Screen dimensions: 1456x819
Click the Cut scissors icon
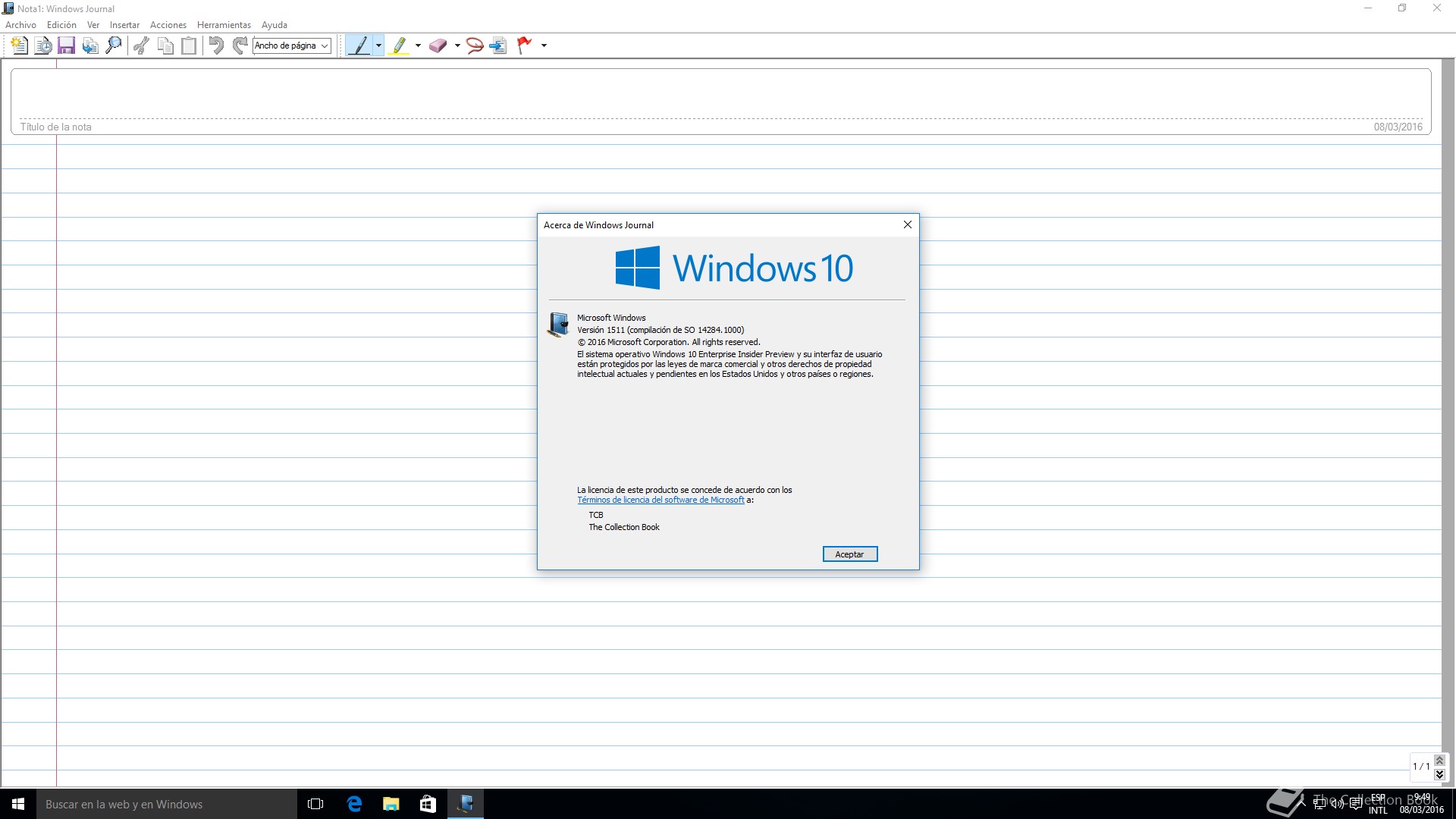[x=141, y=45]
